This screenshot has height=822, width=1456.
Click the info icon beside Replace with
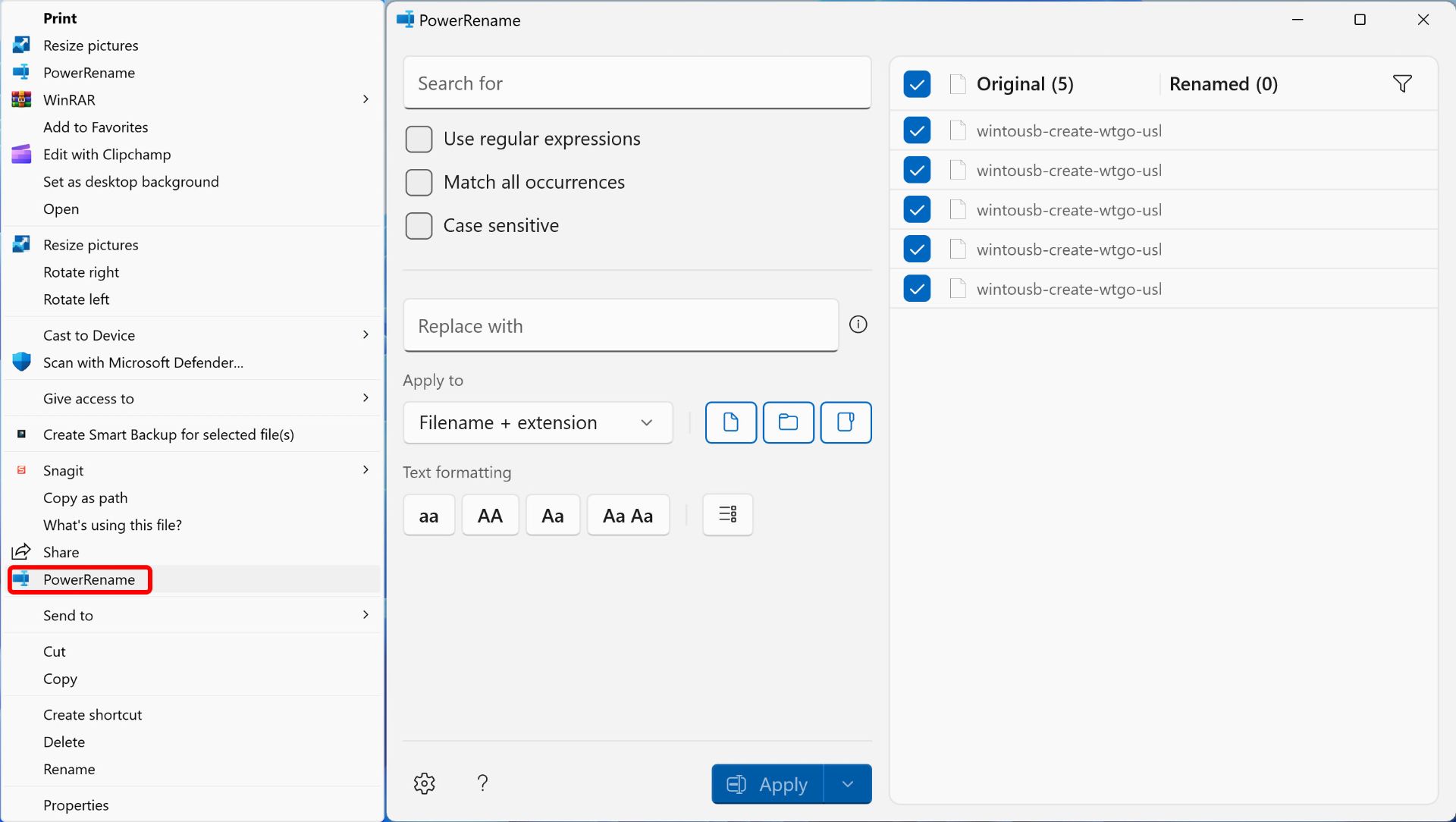click(x=858, y=325)
